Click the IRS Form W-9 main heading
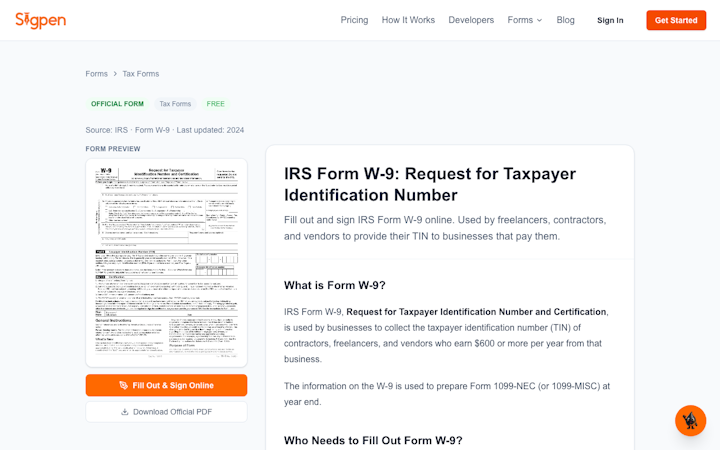720x450 pixels. pos(430,184)
